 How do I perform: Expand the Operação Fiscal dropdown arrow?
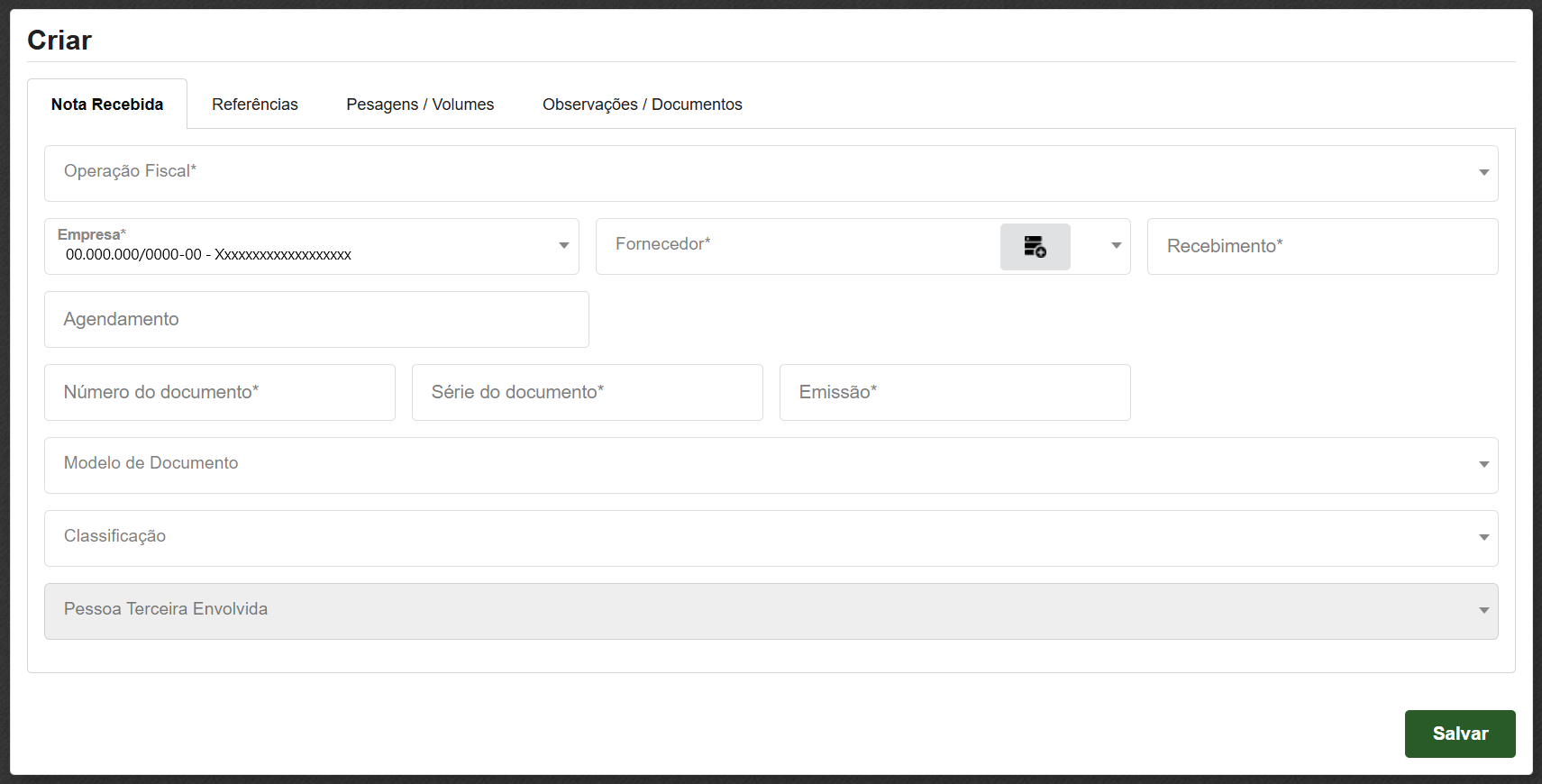pos(1483,173)
